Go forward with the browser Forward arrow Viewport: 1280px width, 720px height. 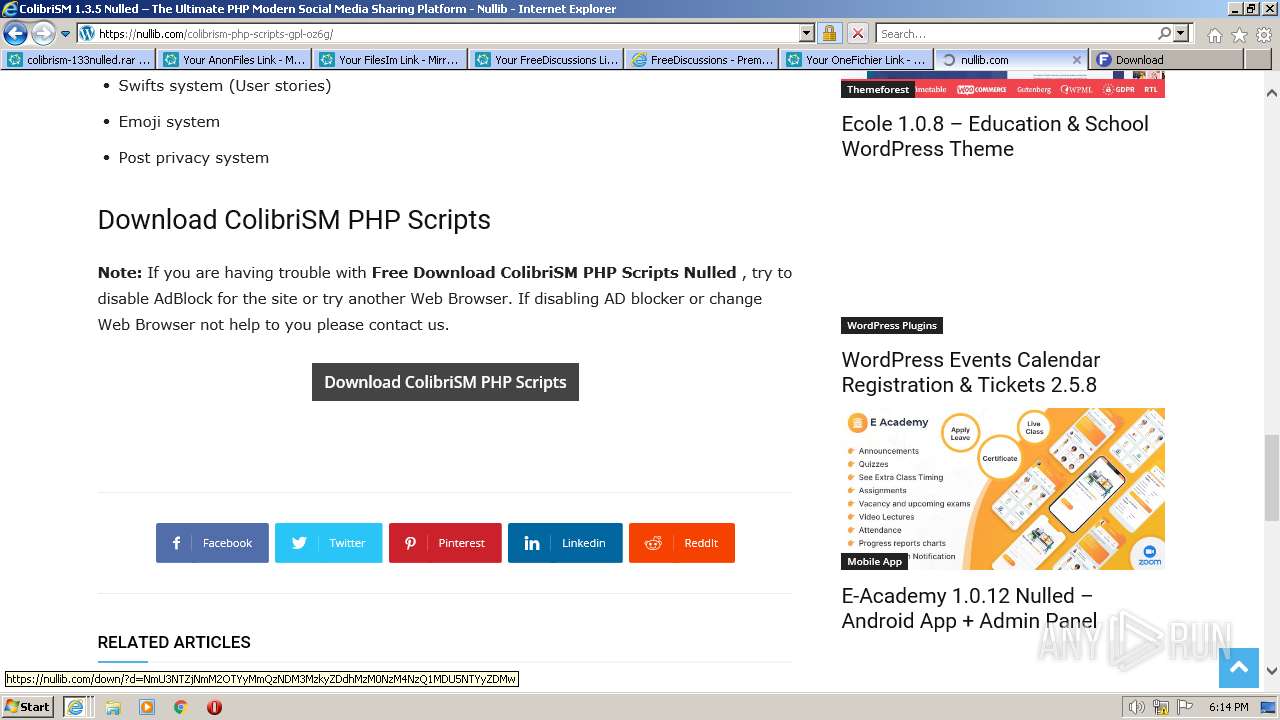point(43,33)
